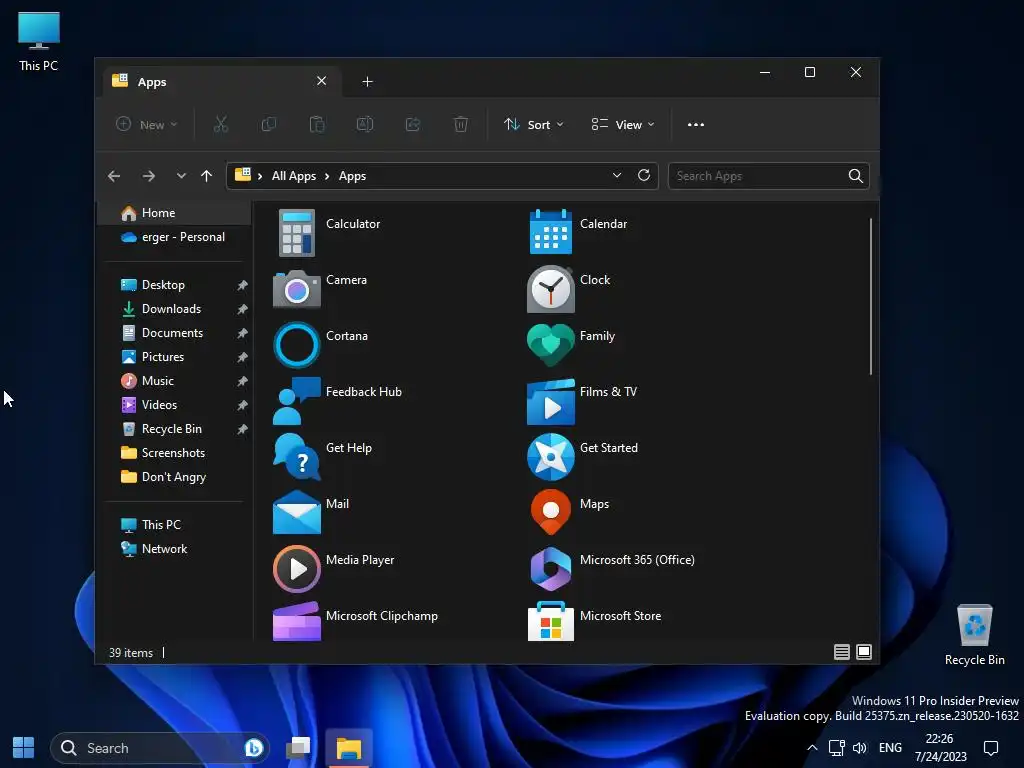Expand the address bar history dropdown
This screenshot has height=768, width=1024.
pos(616,175)
